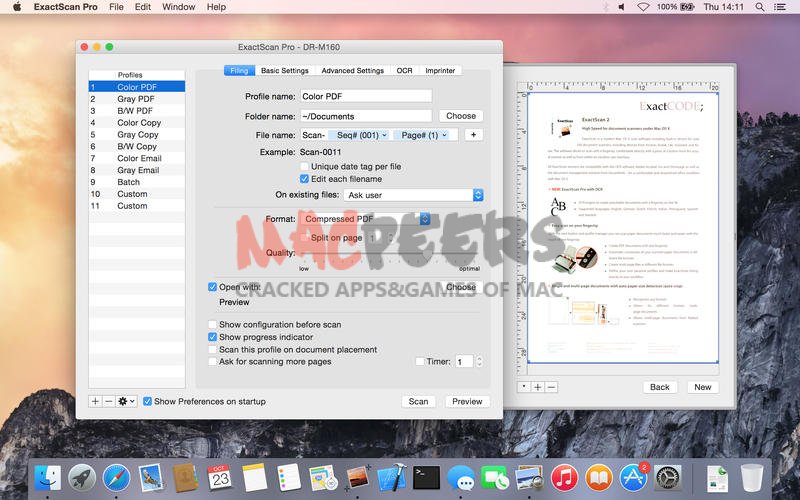Launch Safari from the Dock
This screenshot has width=800, height=500.
click(x=116, y=478)
